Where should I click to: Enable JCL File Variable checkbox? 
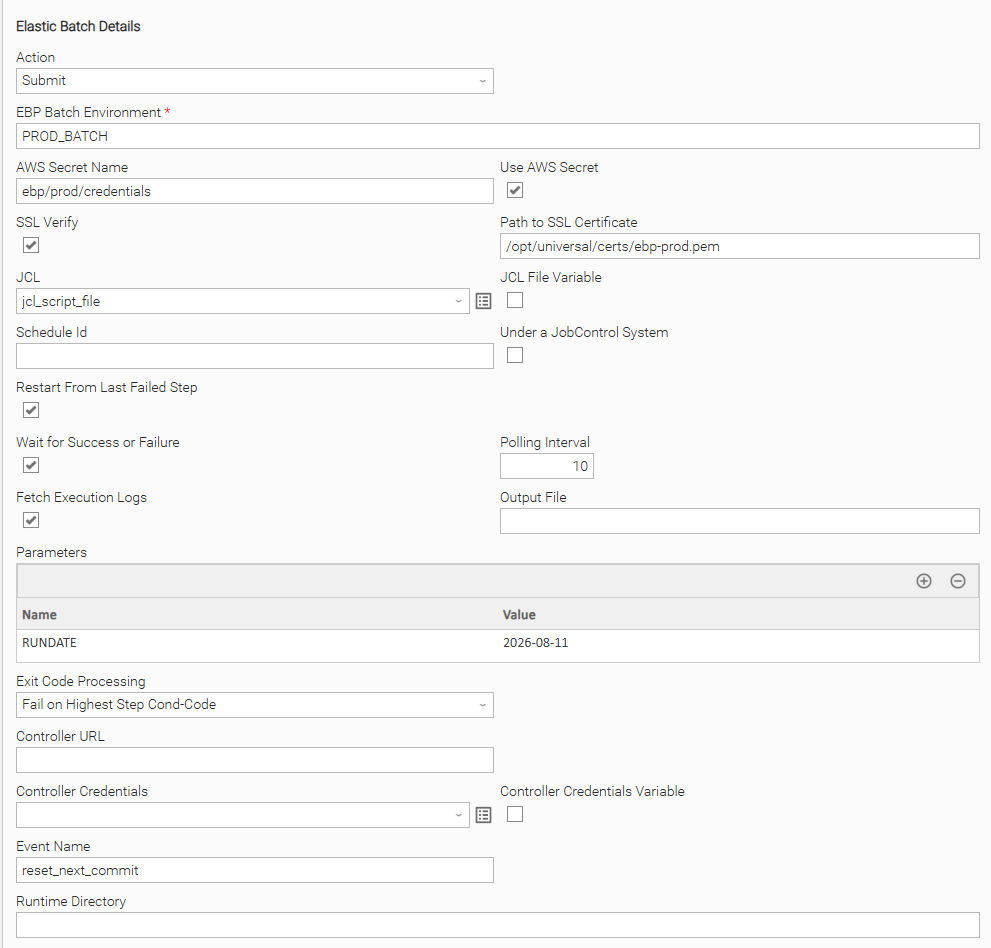click(x=515, y=300)
